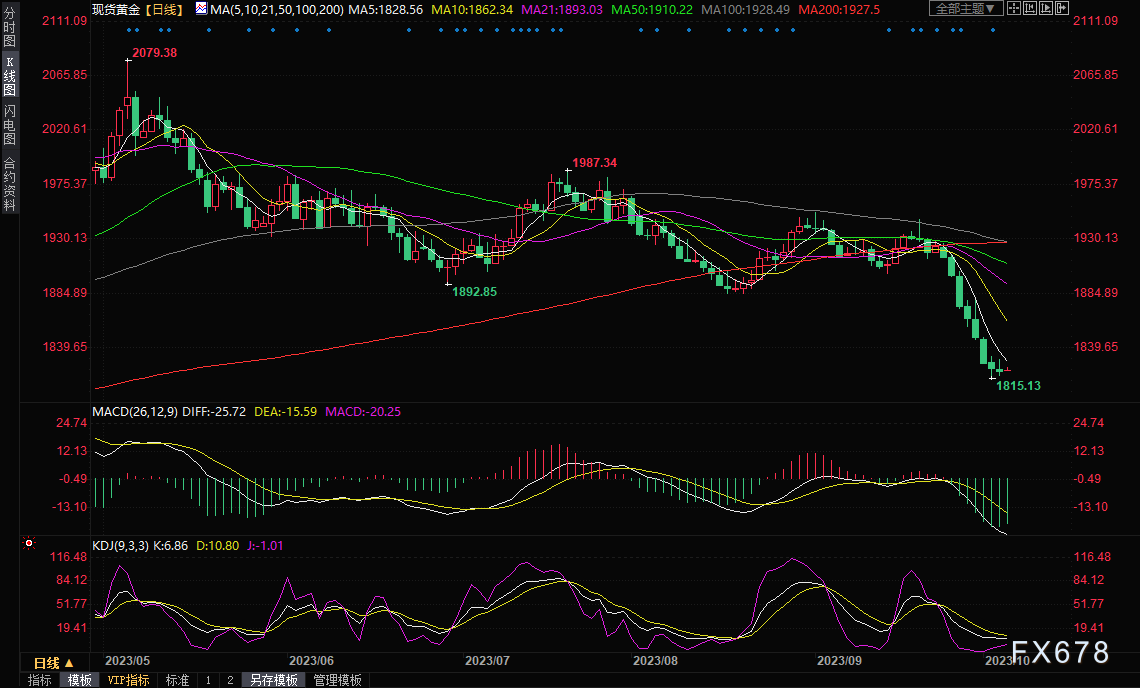Screen dimensions: 1140x688
Task: Click the left KDJ axis 51.77 label
Action: tap(71, 604)
